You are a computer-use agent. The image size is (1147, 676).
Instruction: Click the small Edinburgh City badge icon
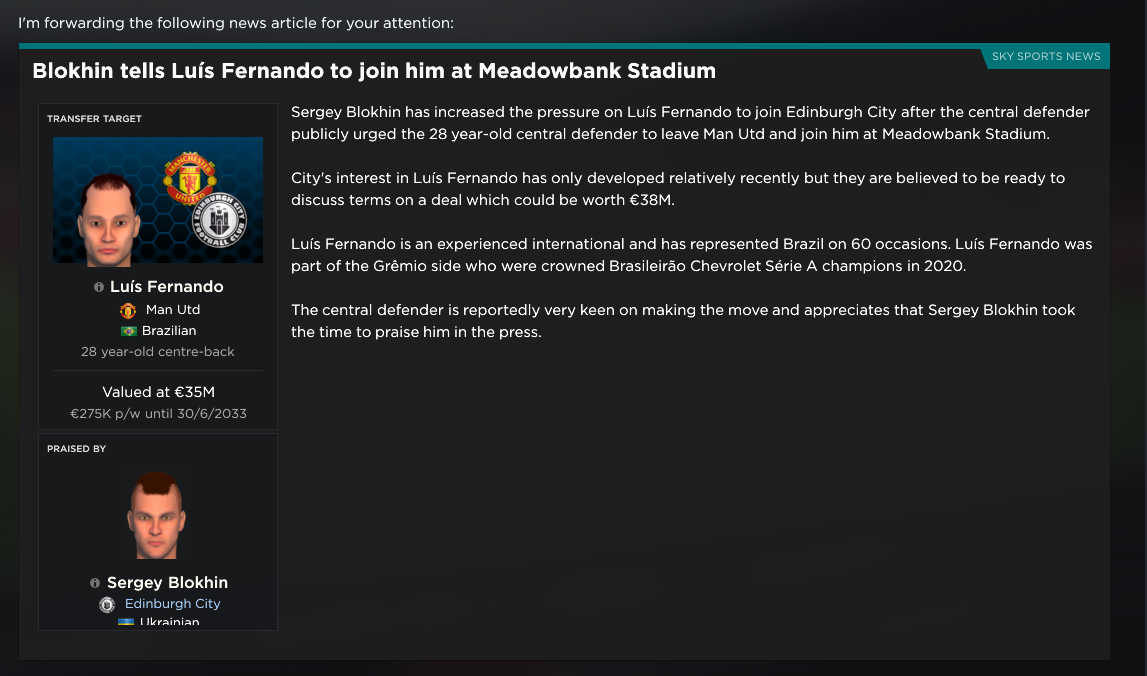pyautogui.click(x=107, y=605)
